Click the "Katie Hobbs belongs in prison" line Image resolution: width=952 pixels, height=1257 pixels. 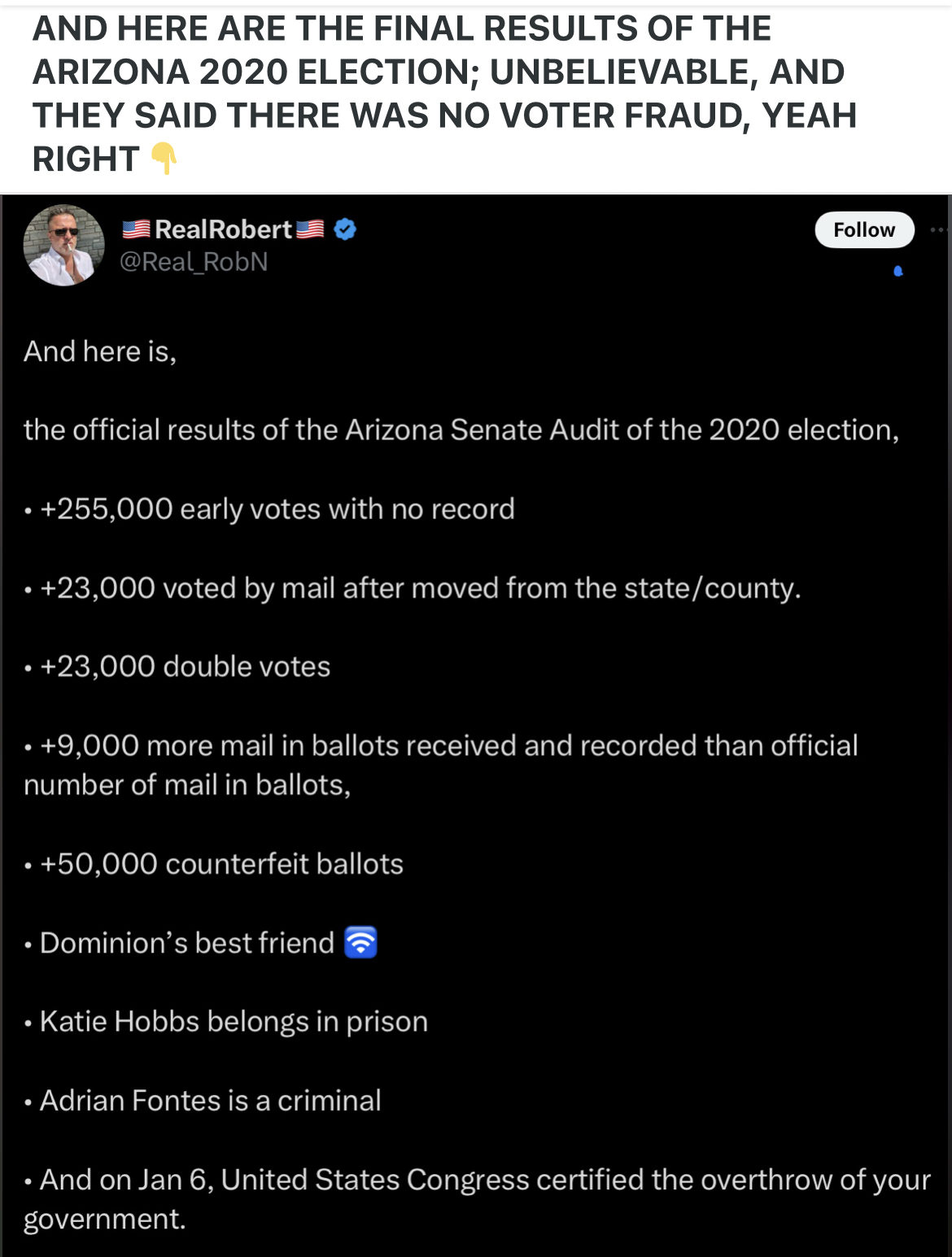[234, 1022]
